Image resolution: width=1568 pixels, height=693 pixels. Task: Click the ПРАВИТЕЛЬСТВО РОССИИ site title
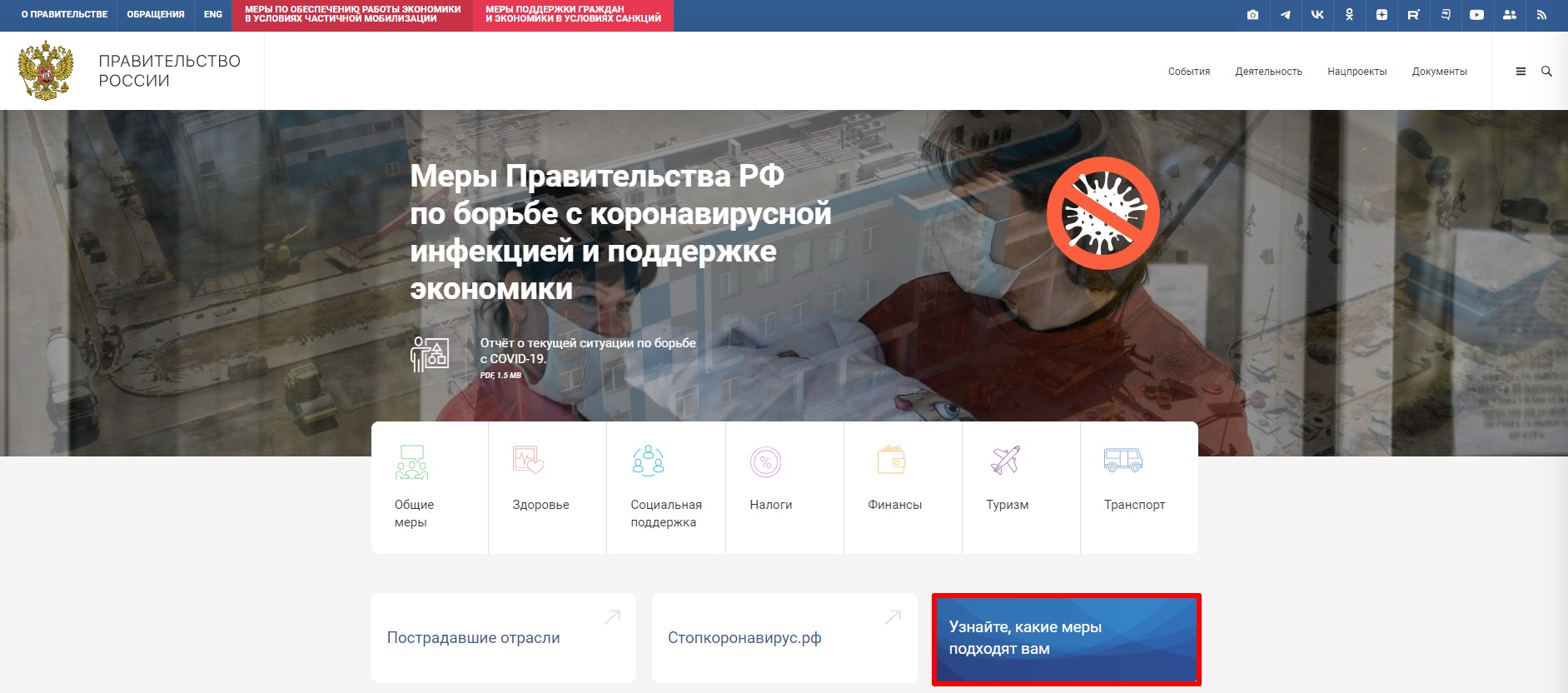tap(170, 71)
